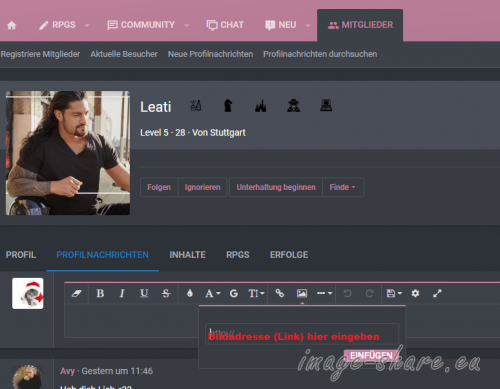Open the save draft dropdown
Screen dimensions: 500x389
click(394, 293)
